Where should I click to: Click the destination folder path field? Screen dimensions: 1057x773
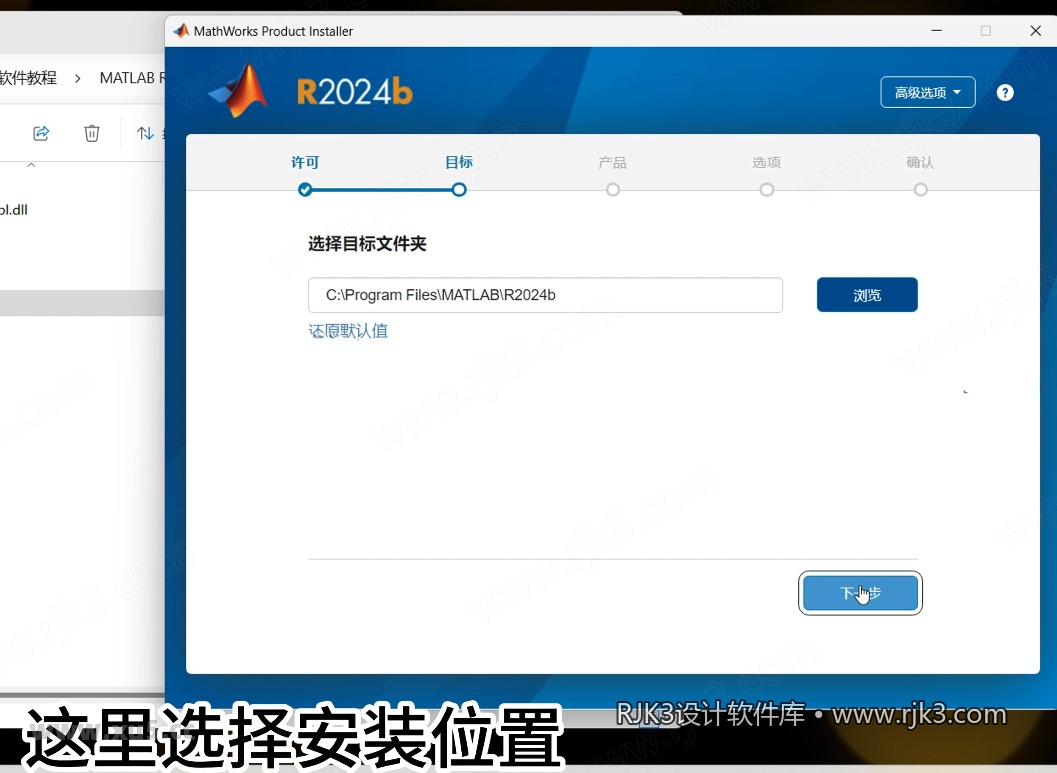(x=545, y=295)
